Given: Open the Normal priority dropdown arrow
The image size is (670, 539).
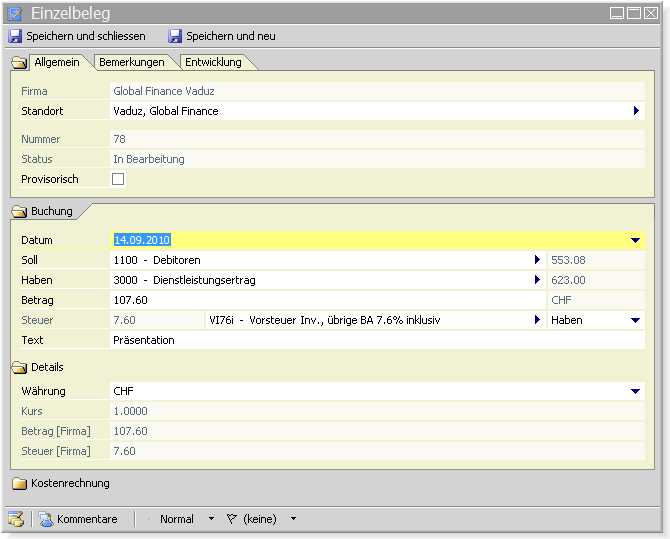Looking at the screenshot, I should coord(211,519).
